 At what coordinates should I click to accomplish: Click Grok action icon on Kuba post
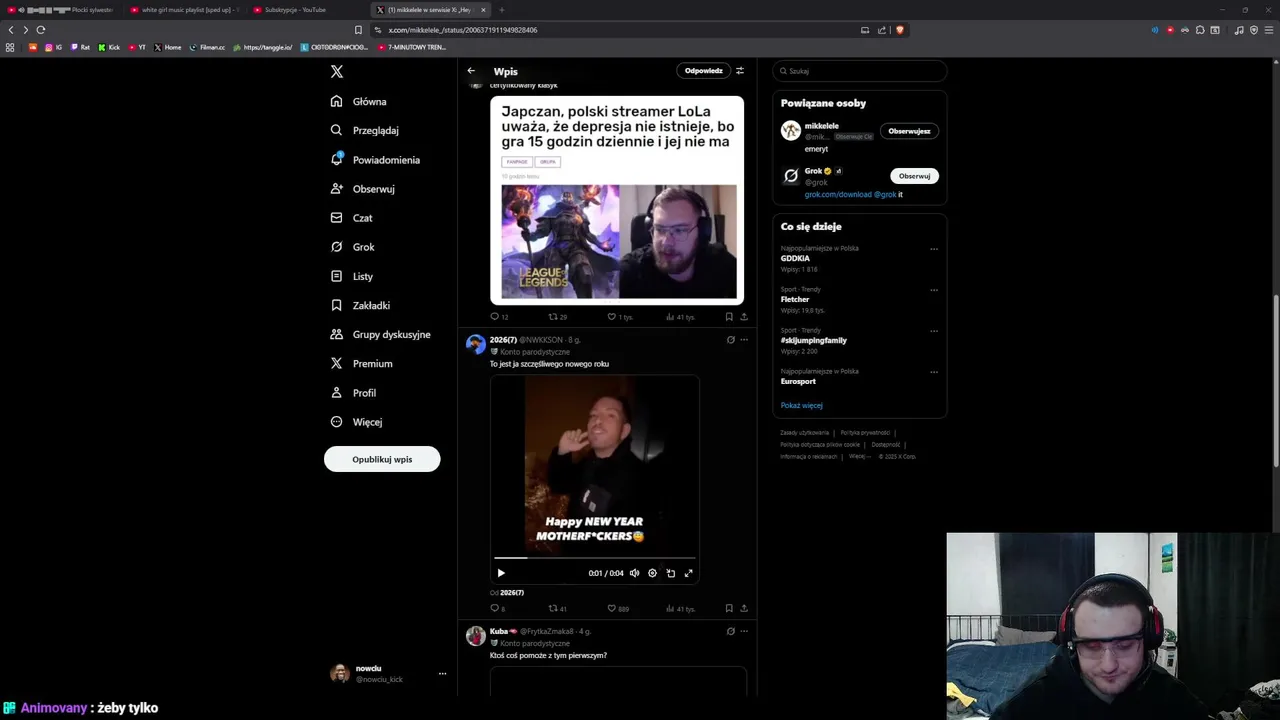730,632
